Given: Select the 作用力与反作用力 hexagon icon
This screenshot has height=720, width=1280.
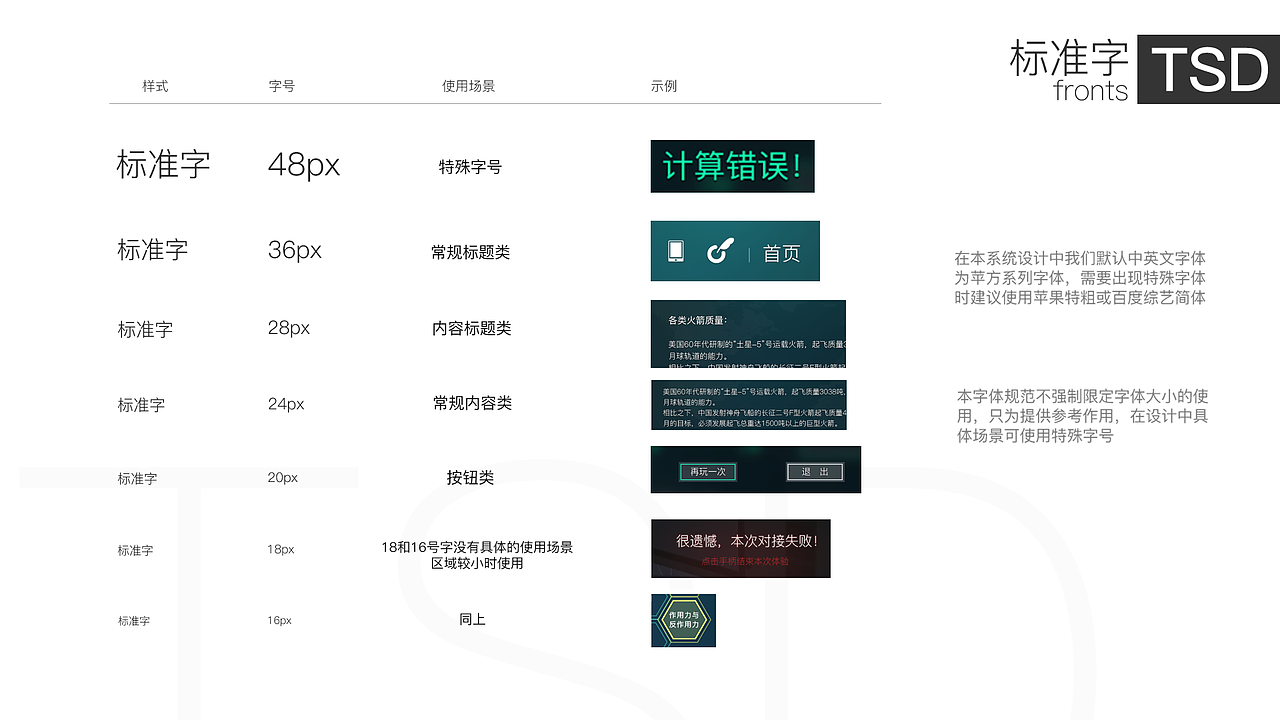Looking at the screenshot, I should coord(683,620).
